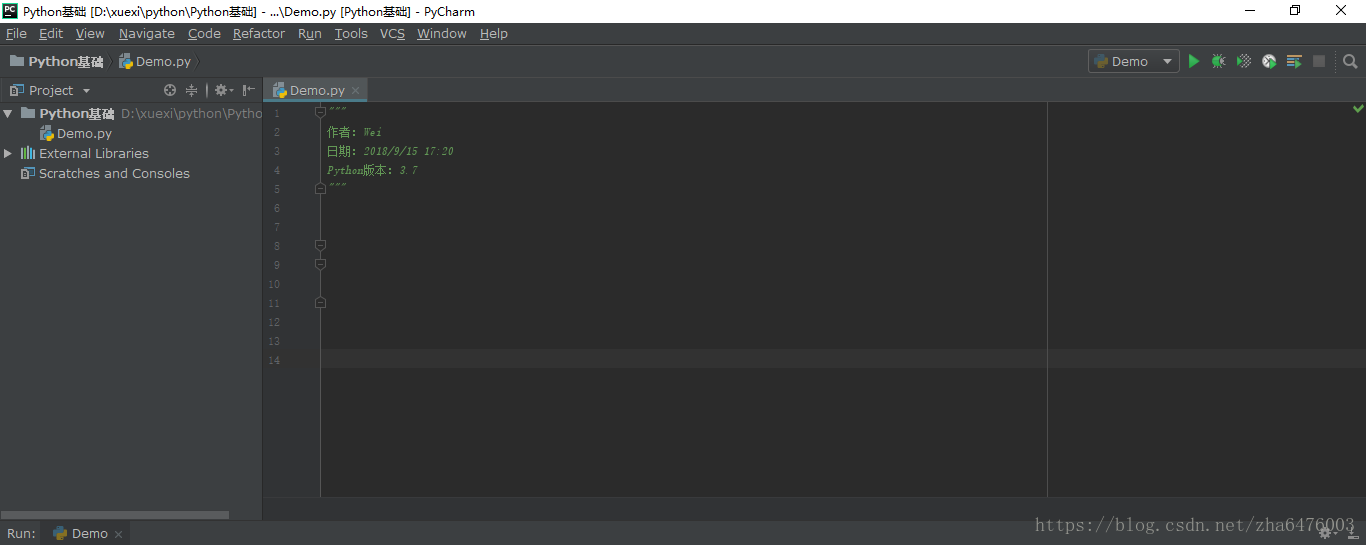Collapse the Python基础 project tree node

point(8,113)
